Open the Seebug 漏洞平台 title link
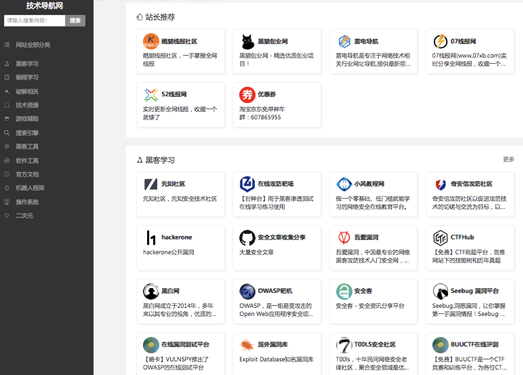The image size is (523, 375). [474, 291]
